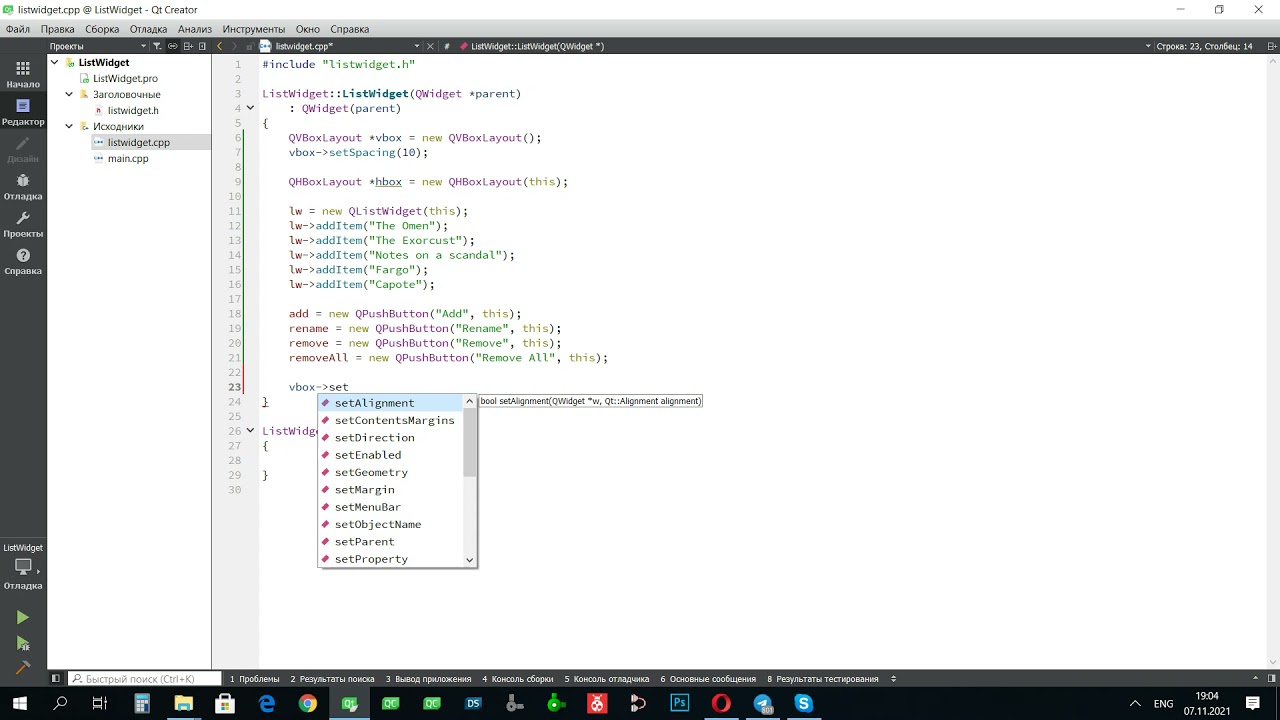Open the Начало (Welcome) mode
This screenshot has width=1280, height=720.
(x=23, y=75)
